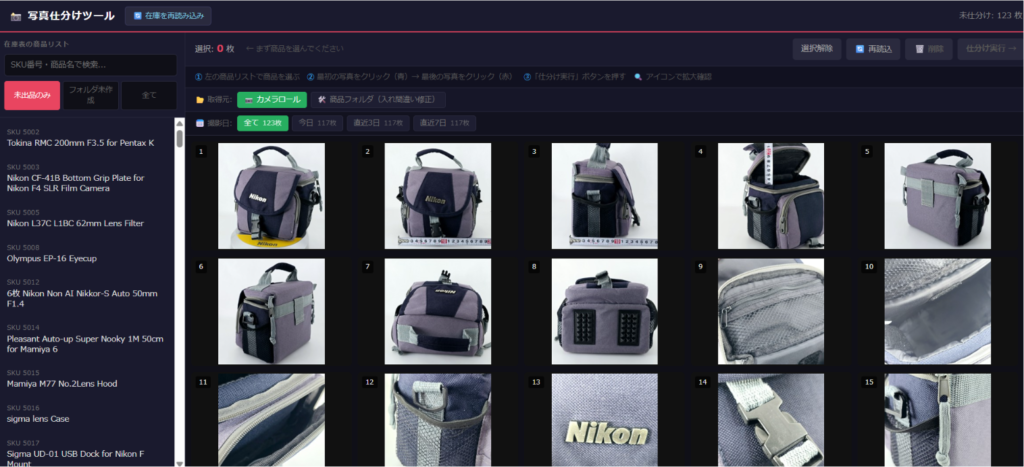1024x467 pixels.
Task: Click the 削除 delete button
Action: coord(929,49)
